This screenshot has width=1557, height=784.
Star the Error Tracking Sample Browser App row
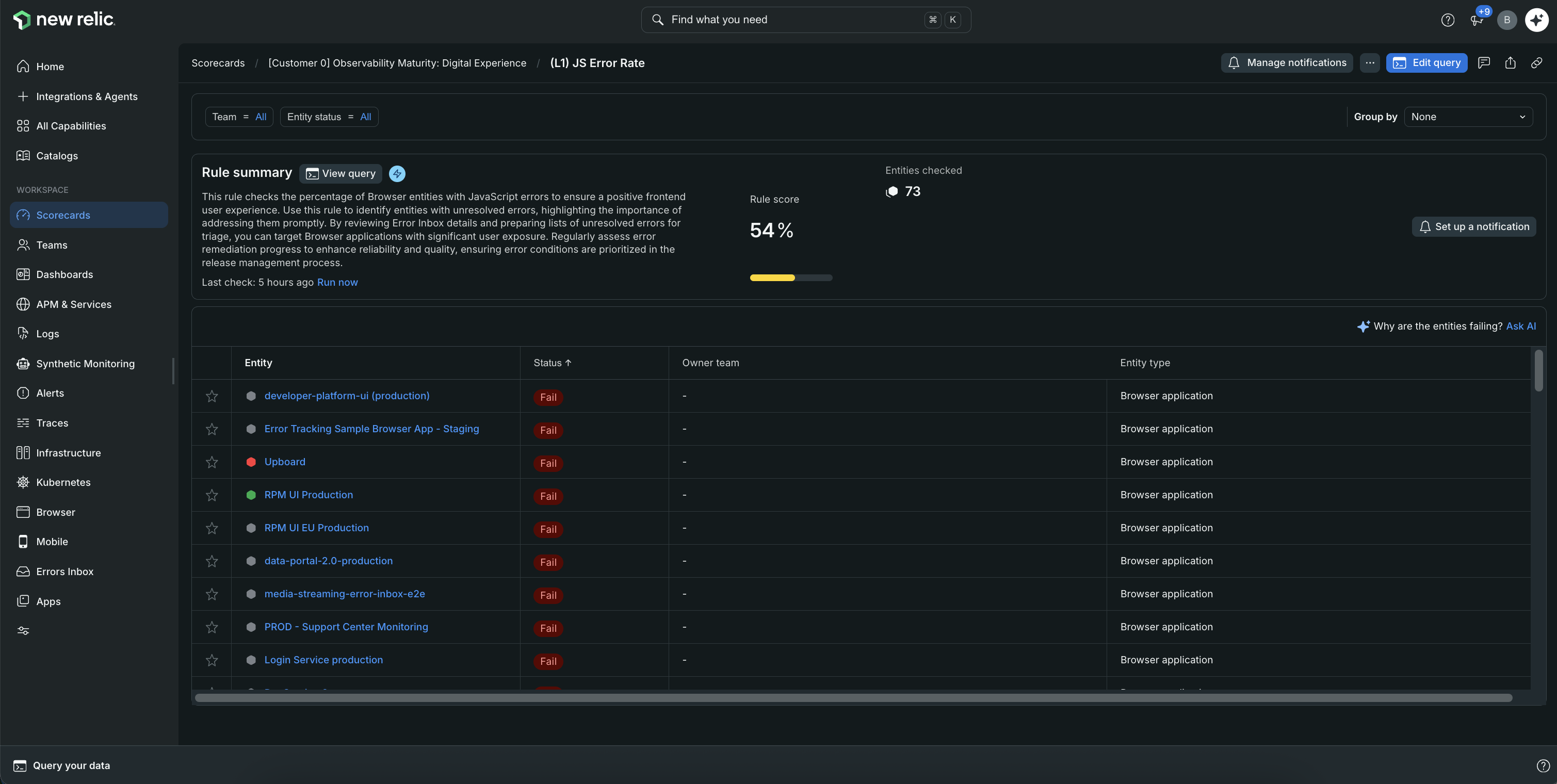click(212, 429)
